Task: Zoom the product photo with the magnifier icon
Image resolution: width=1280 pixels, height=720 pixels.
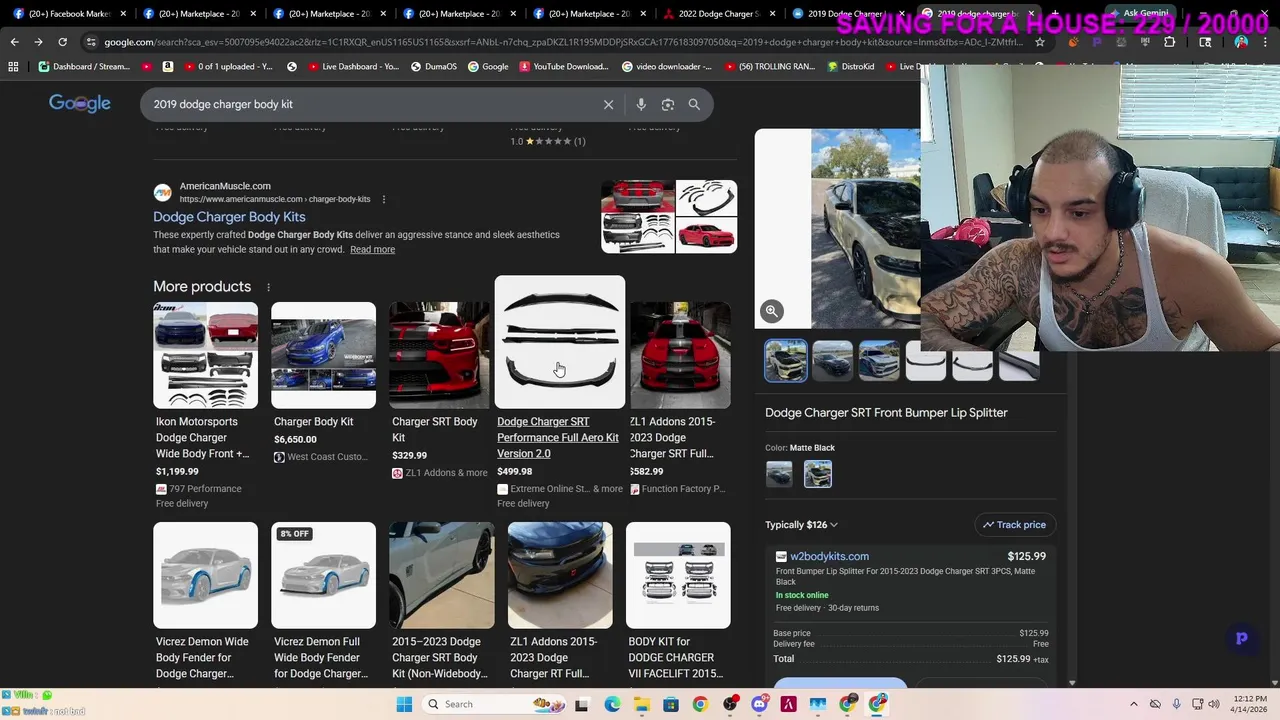Action: tap(771, 311)
